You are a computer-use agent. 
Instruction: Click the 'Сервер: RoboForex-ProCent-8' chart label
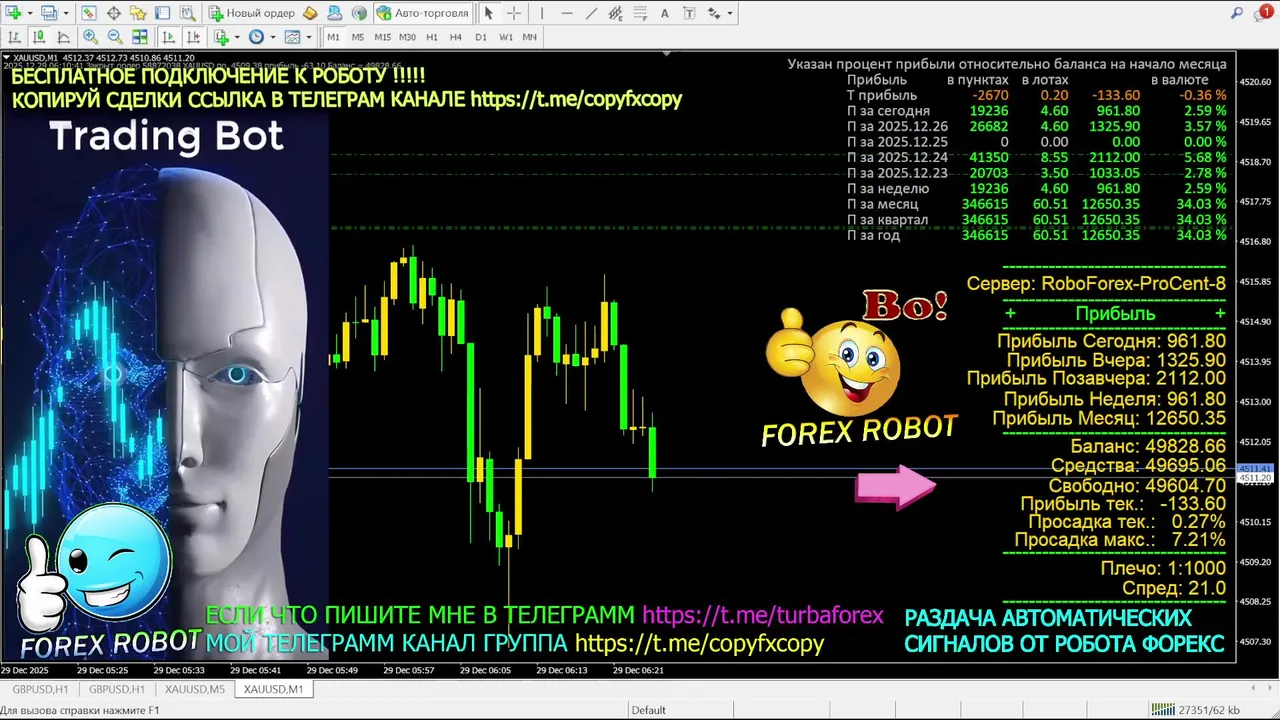[1095, 284]
